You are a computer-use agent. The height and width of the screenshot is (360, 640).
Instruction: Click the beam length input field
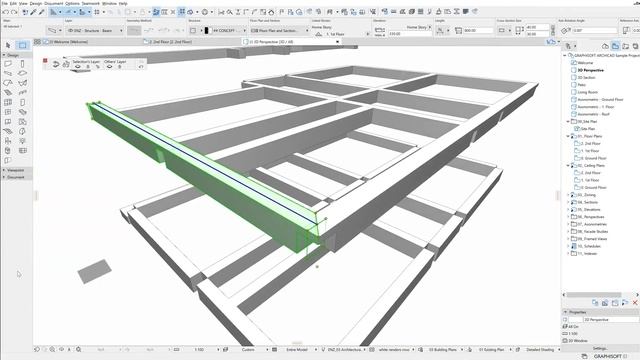tap(478, 31)
